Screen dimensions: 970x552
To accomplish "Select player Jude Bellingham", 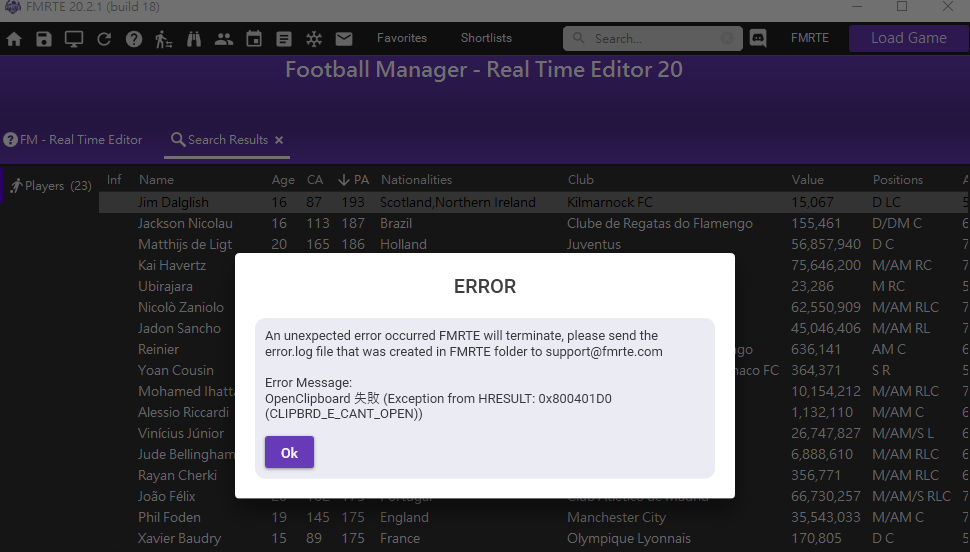I will click(x=186, y=455).
